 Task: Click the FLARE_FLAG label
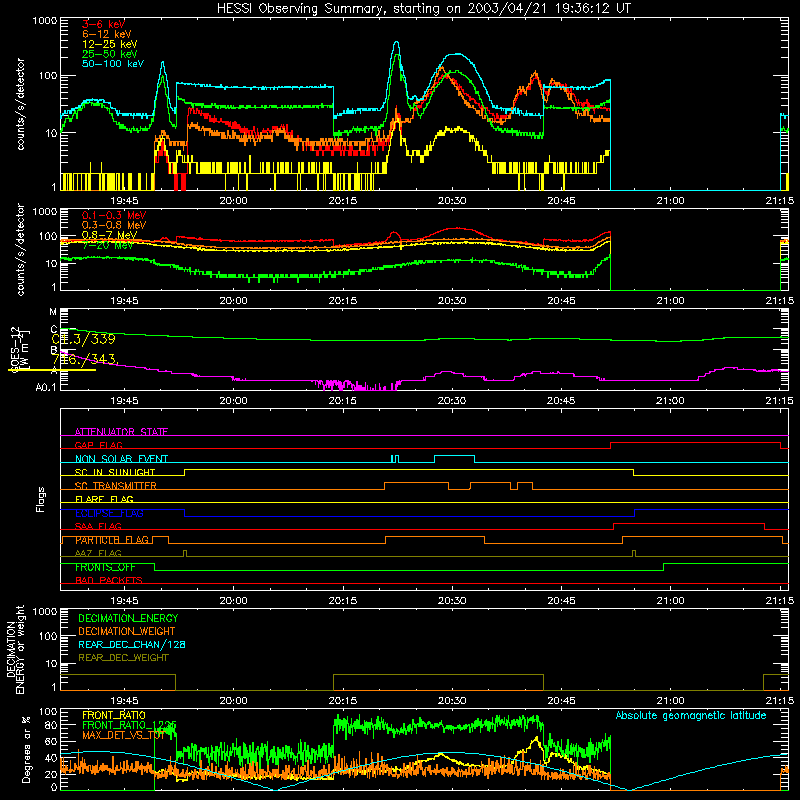coord(104,499)
